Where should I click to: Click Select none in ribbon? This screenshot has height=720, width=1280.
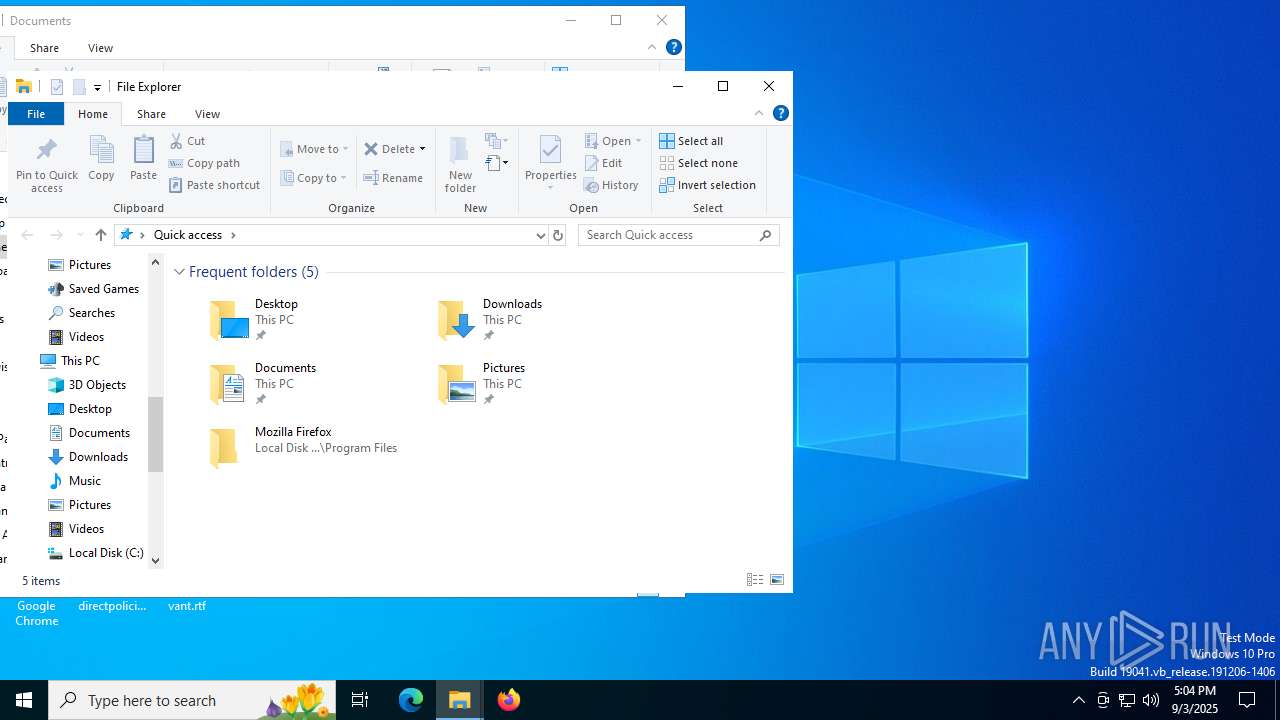[698, 163]
